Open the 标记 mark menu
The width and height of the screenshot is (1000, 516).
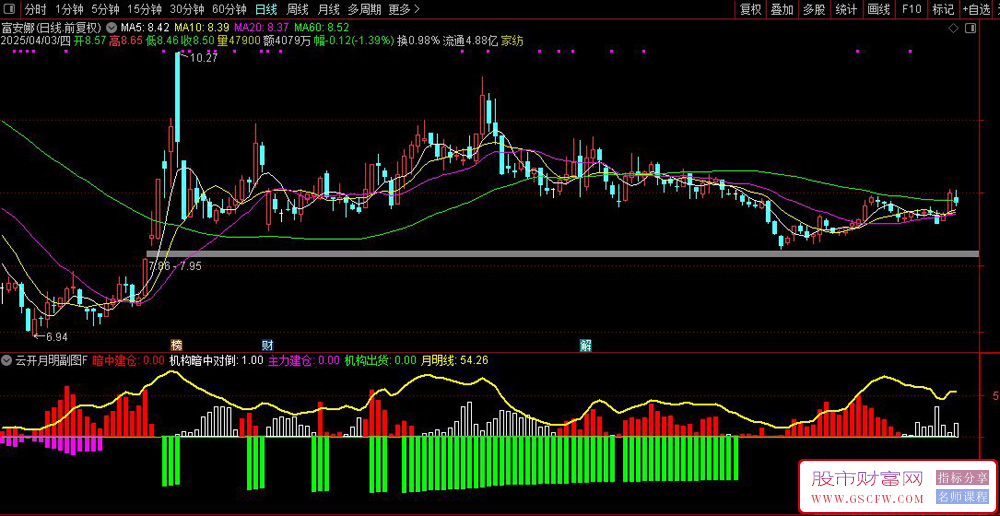pyautogui.click(x=943, y=9)
